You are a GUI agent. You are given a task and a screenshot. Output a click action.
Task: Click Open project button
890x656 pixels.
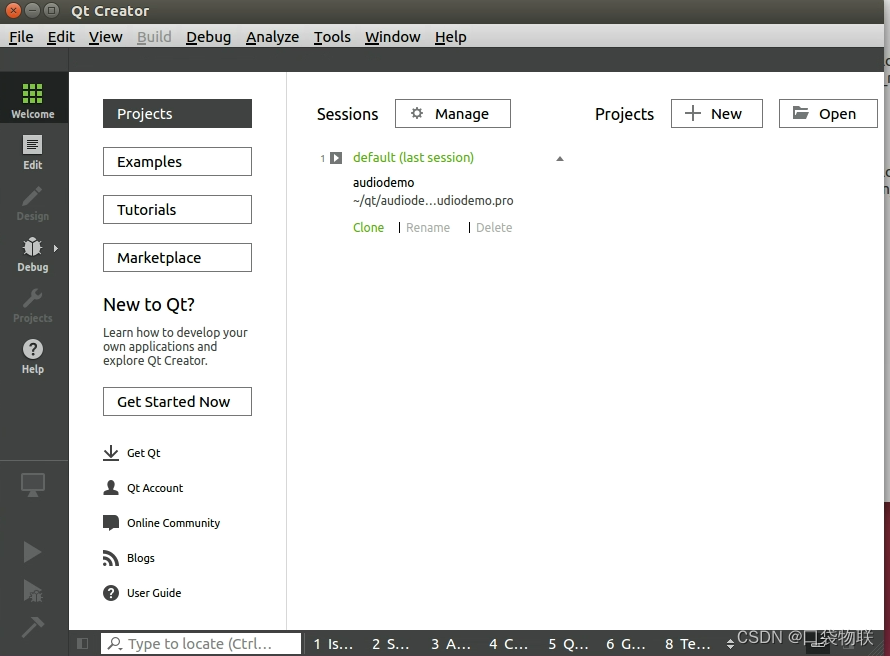click(x=828, y=113)
